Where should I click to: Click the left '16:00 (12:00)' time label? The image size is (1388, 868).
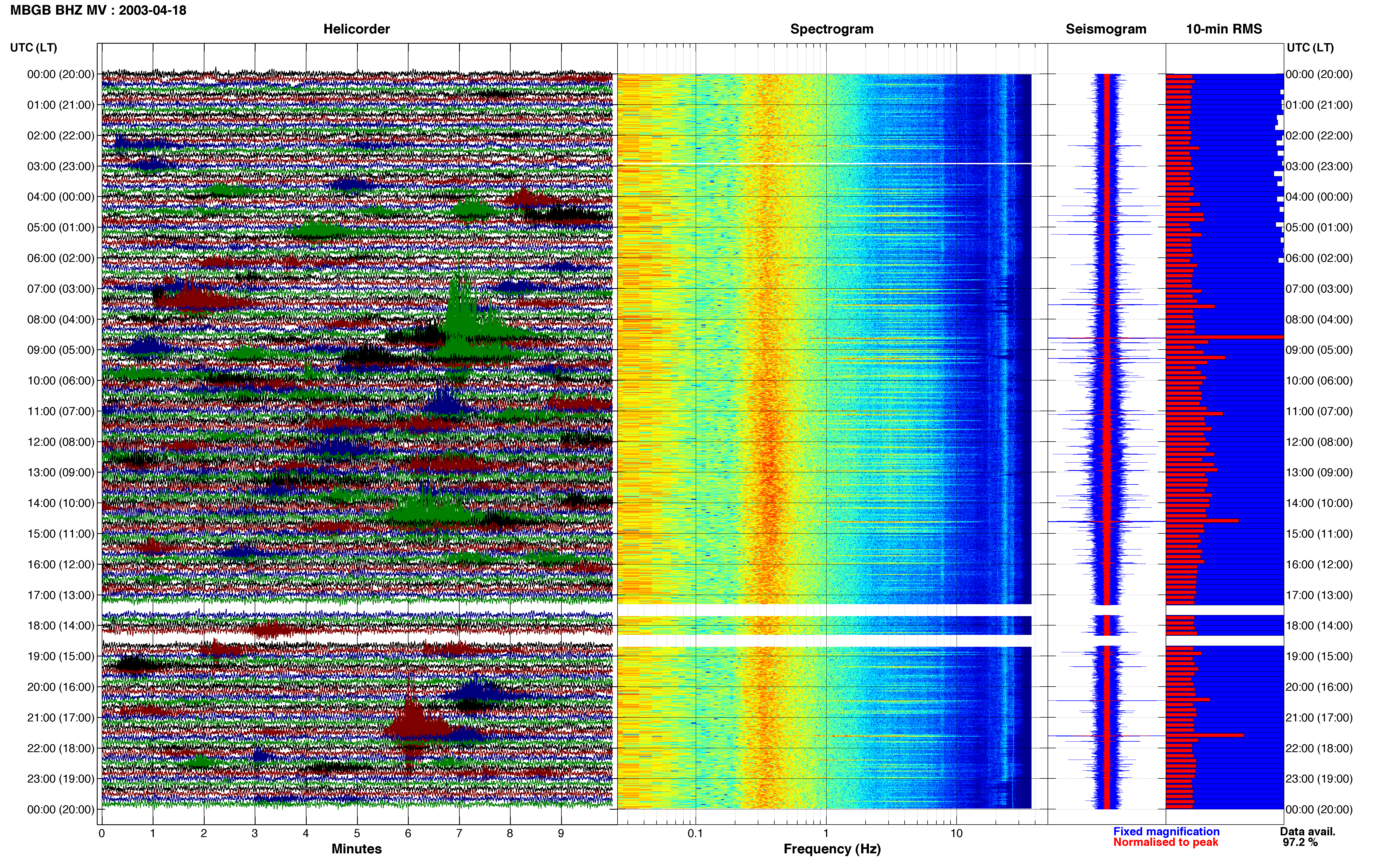tap(60, 564)
